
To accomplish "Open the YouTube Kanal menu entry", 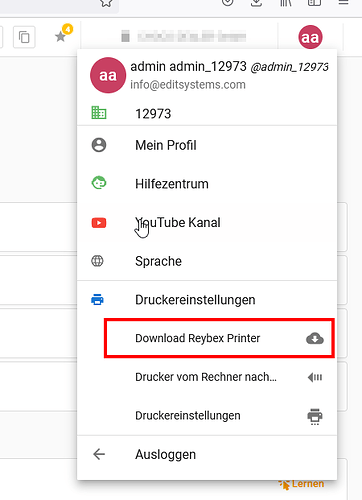I will [x=207, y=222].
